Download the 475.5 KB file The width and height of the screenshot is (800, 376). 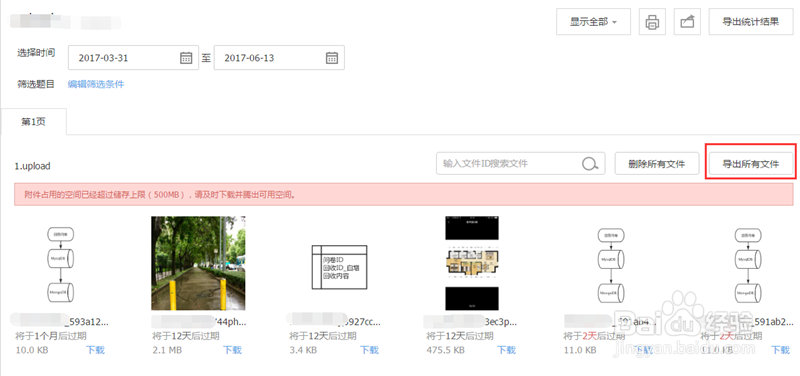click(507, 350)
